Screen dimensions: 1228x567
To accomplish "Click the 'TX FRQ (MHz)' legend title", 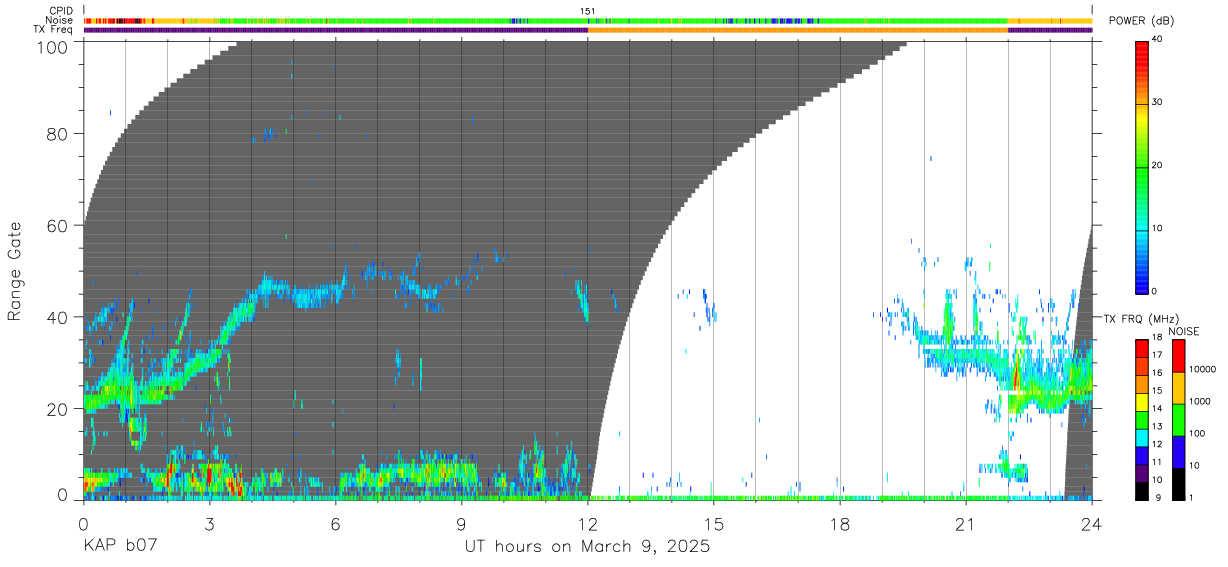I will point(1141,318).
